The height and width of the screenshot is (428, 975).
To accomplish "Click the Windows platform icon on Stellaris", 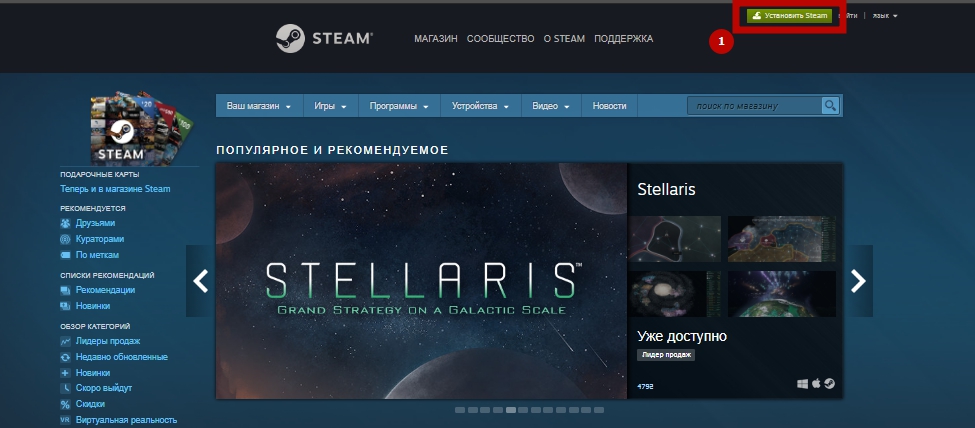I will pos(803,384).
